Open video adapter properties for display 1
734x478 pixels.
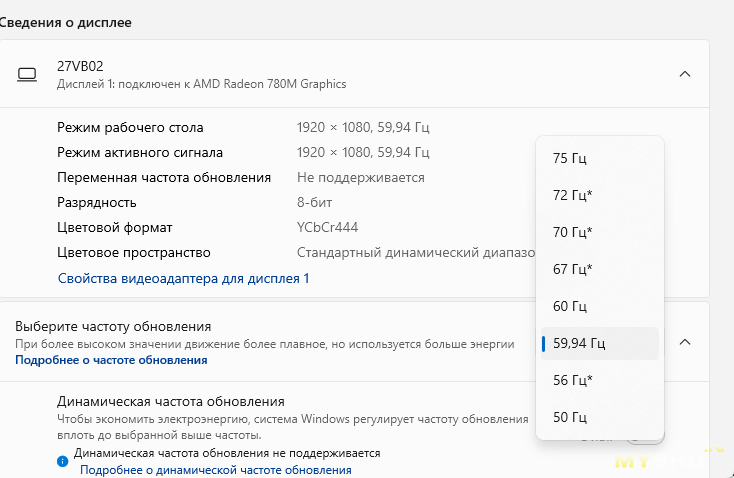pyautogui.click(x=183, y=278)
